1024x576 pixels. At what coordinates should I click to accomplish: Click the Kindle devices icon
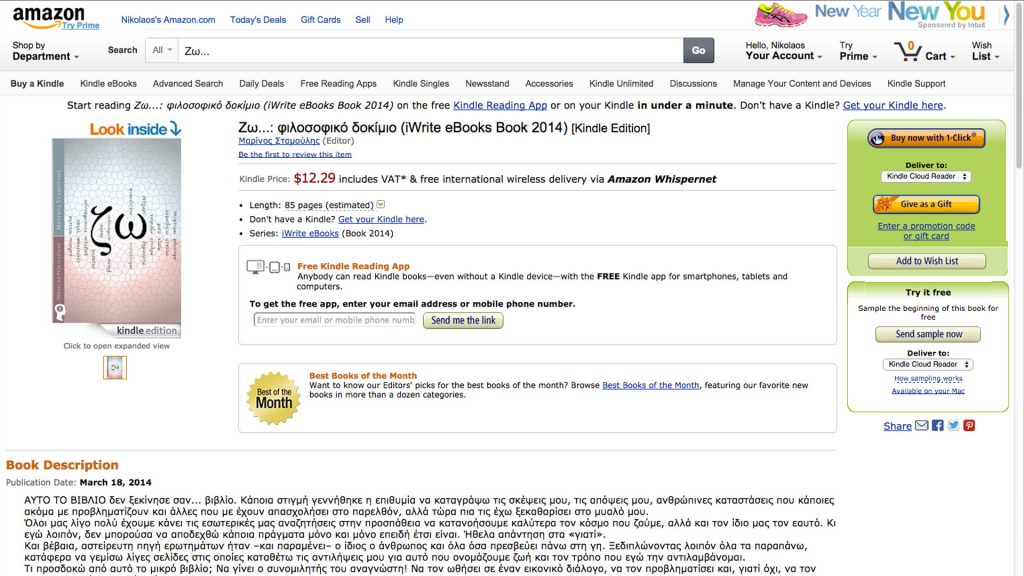point(268,266)
